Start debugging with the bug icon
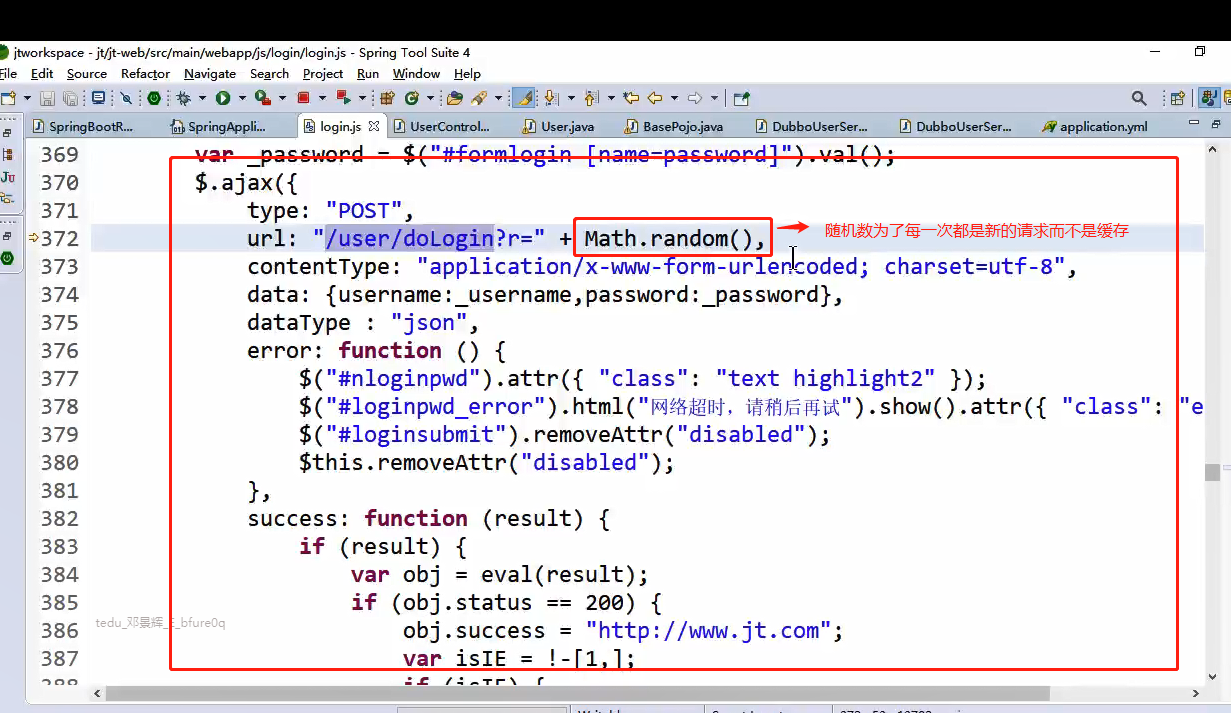The height and width of the screenshot is (713, 1231). pyautogui.click(x=183, y=98)
